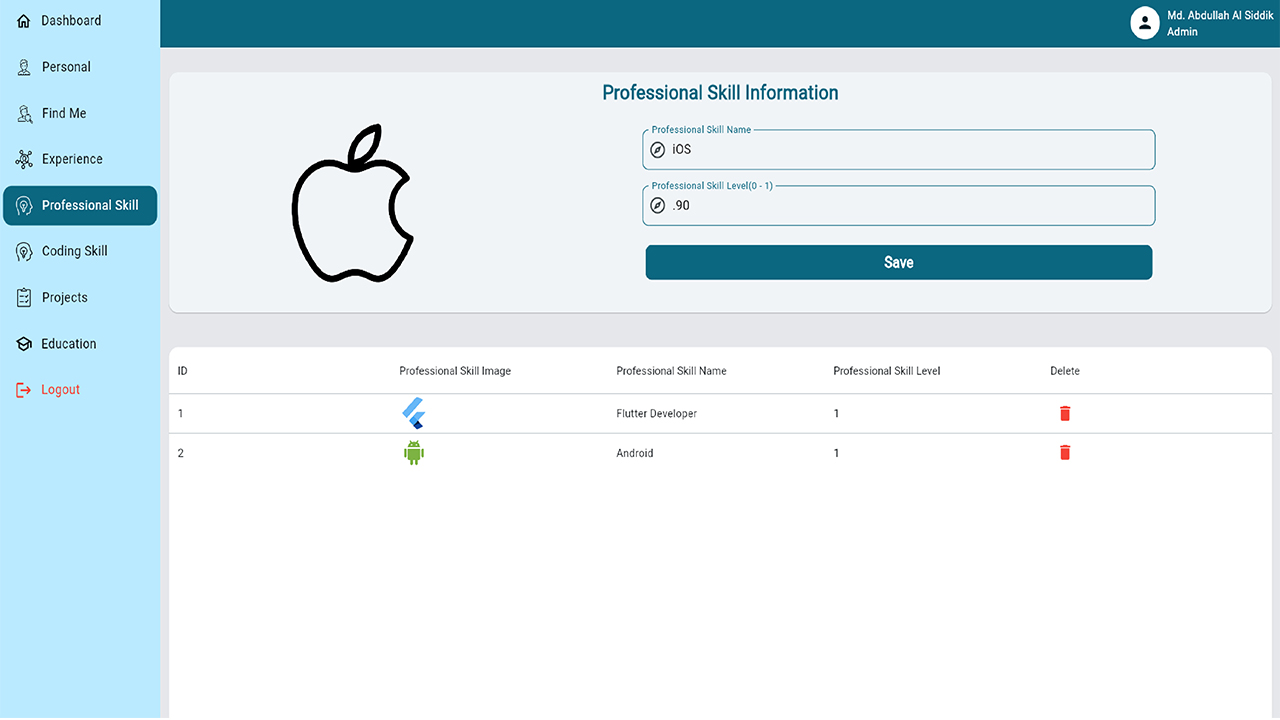
Task: Open the Coding Skill section
Action: (80, 251)
